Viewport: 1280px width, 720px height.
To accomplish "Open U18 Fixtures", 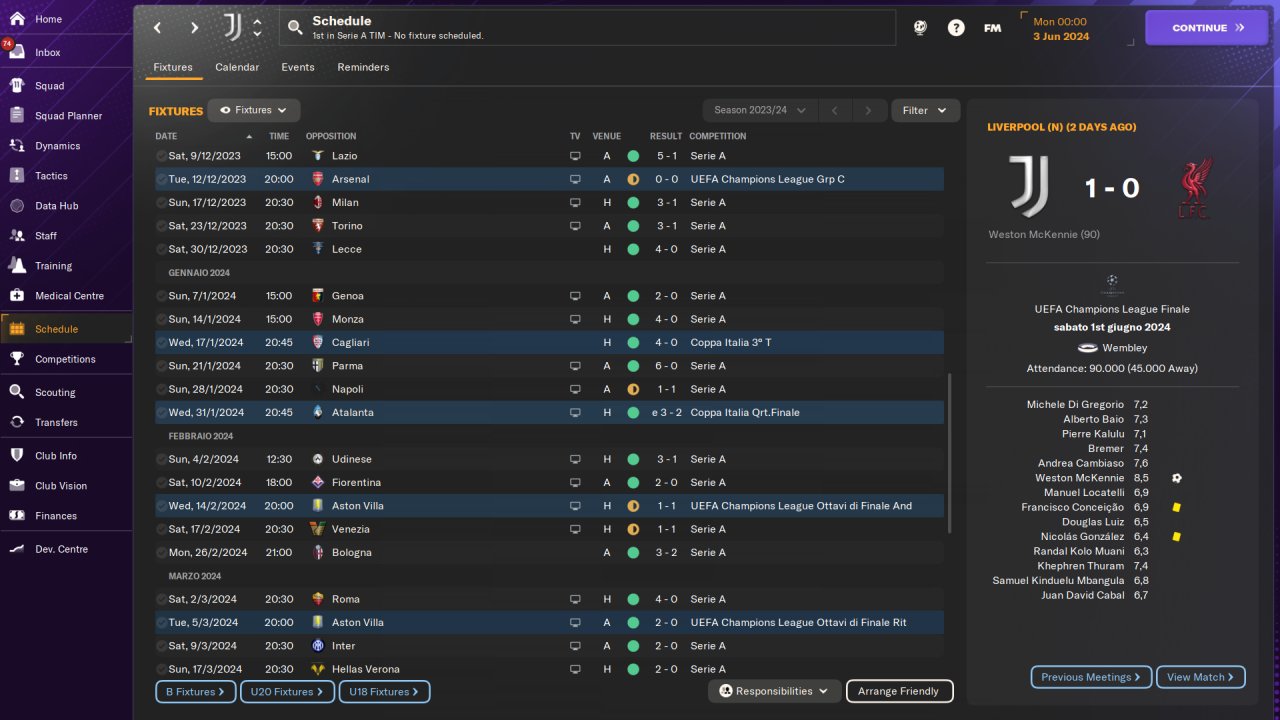I will click(384, 691).
